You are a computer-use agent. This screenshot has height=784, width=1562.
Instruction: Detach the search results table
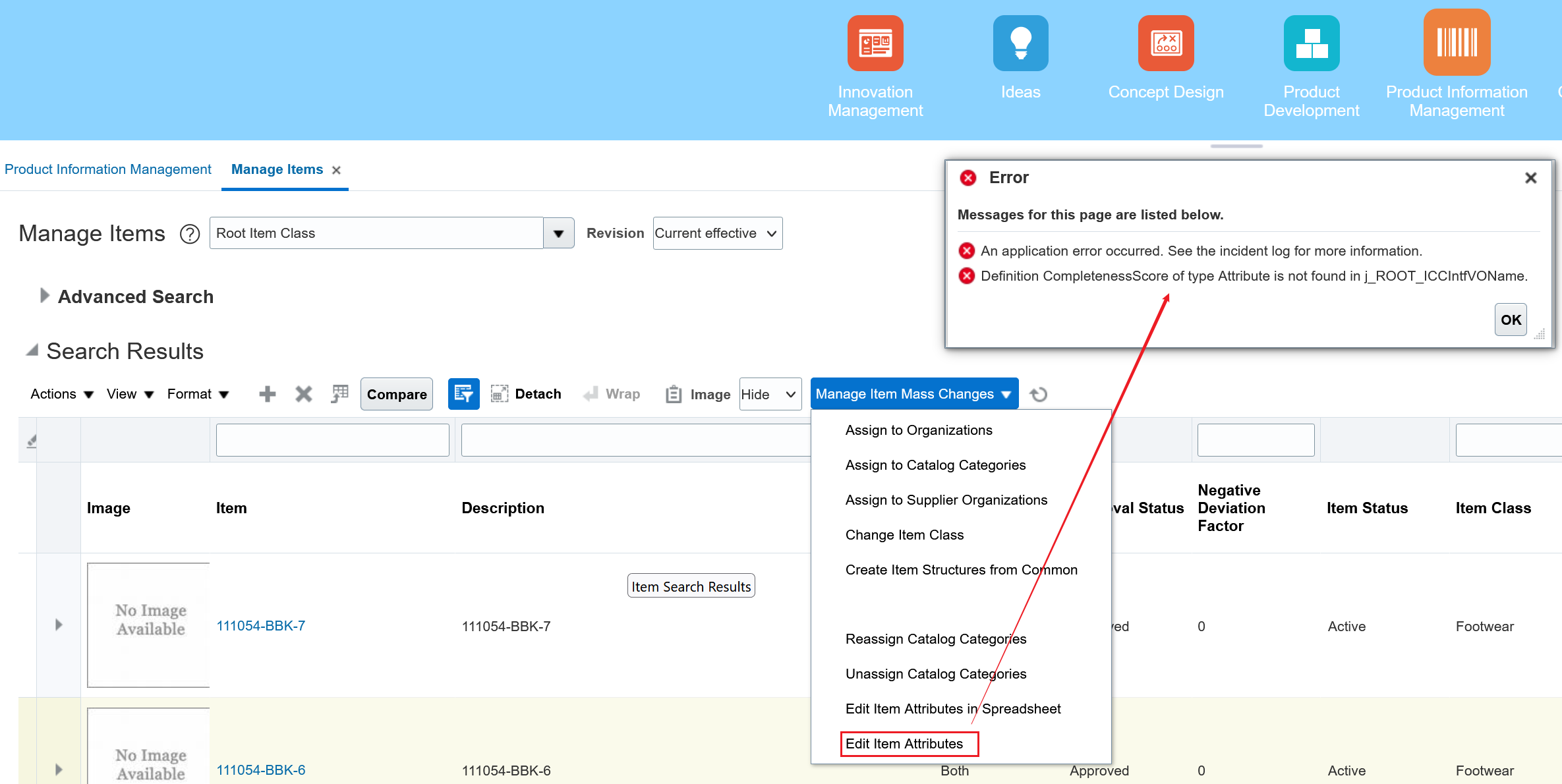point(527,393)
